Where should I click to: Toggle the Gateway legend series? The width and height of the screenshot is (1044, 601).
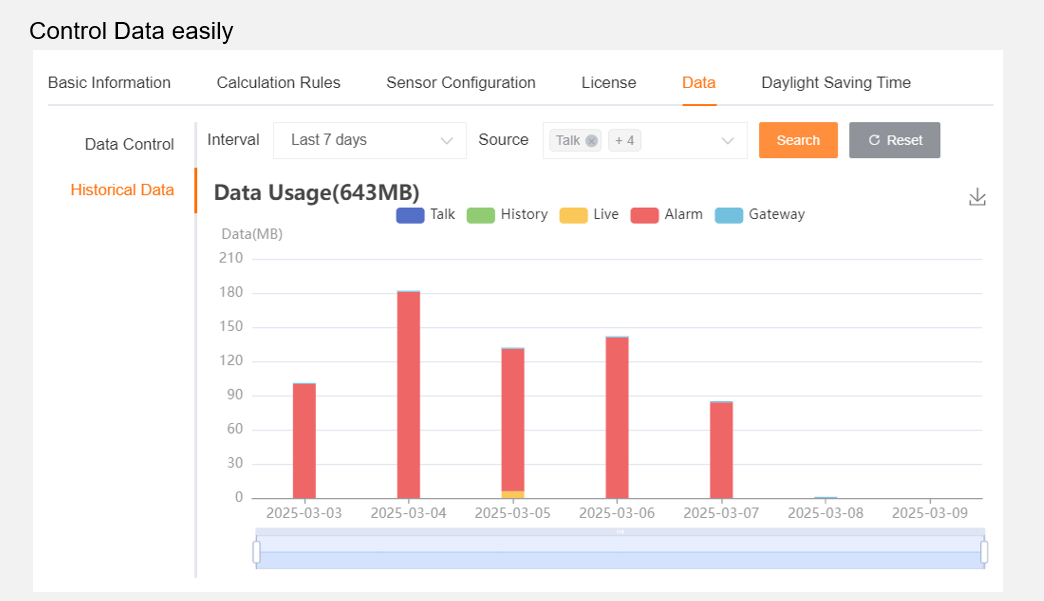click(760, 214)
